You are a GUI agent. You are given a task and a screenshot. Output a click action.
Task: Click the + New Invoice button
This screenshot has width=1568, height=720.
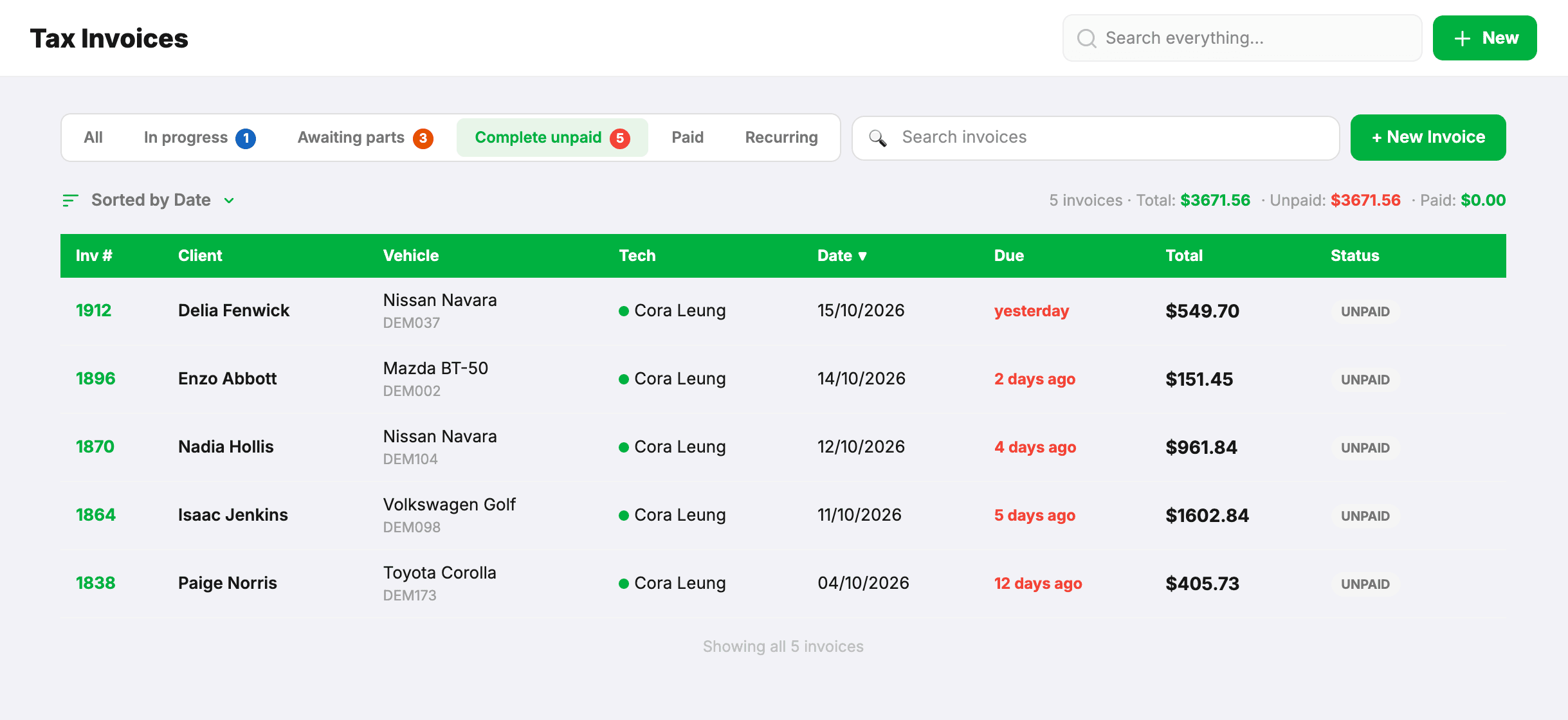[x=1428, y=138]
